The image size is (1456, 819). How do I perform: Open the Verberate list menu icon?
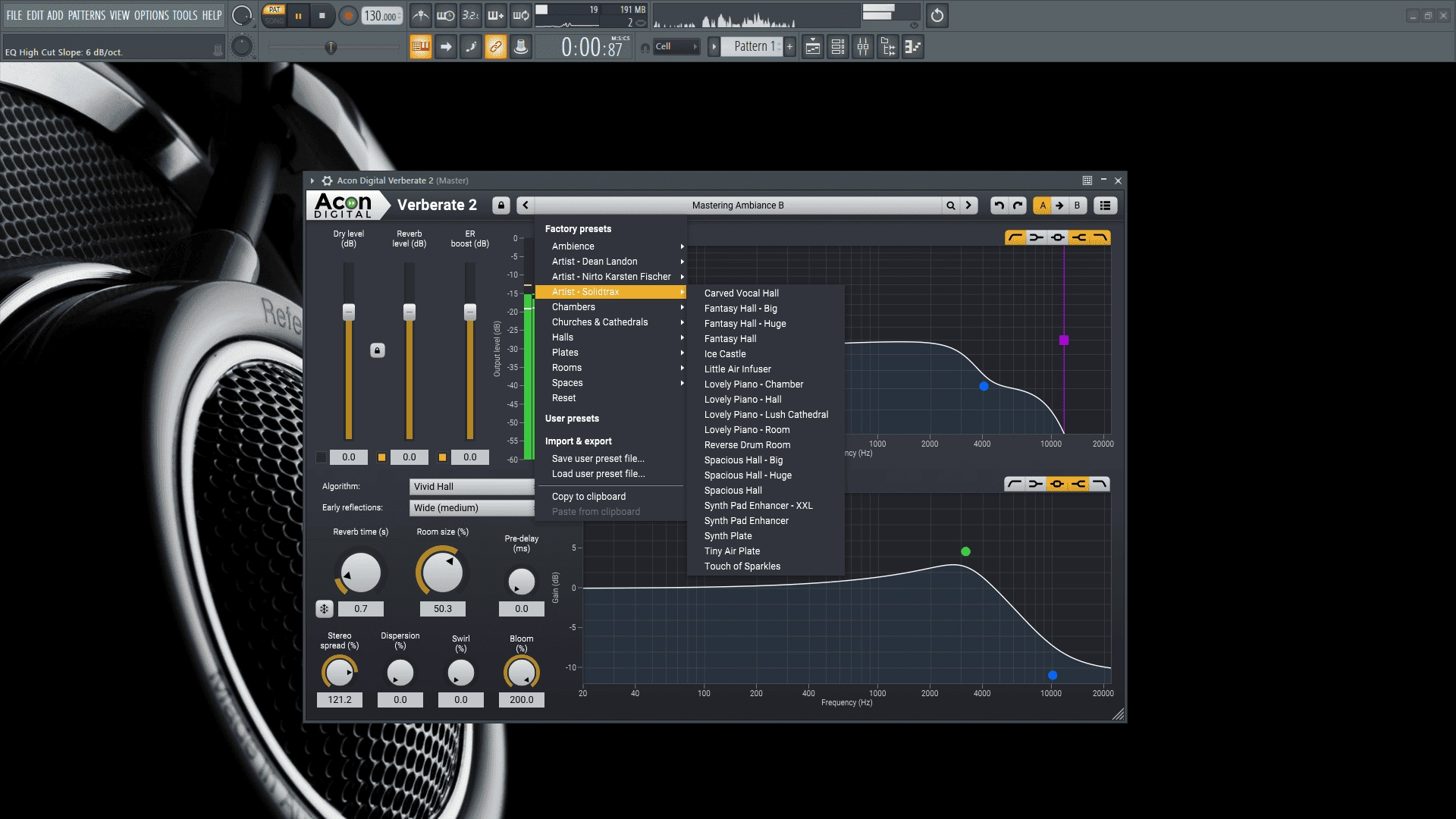coord(1105,206)
